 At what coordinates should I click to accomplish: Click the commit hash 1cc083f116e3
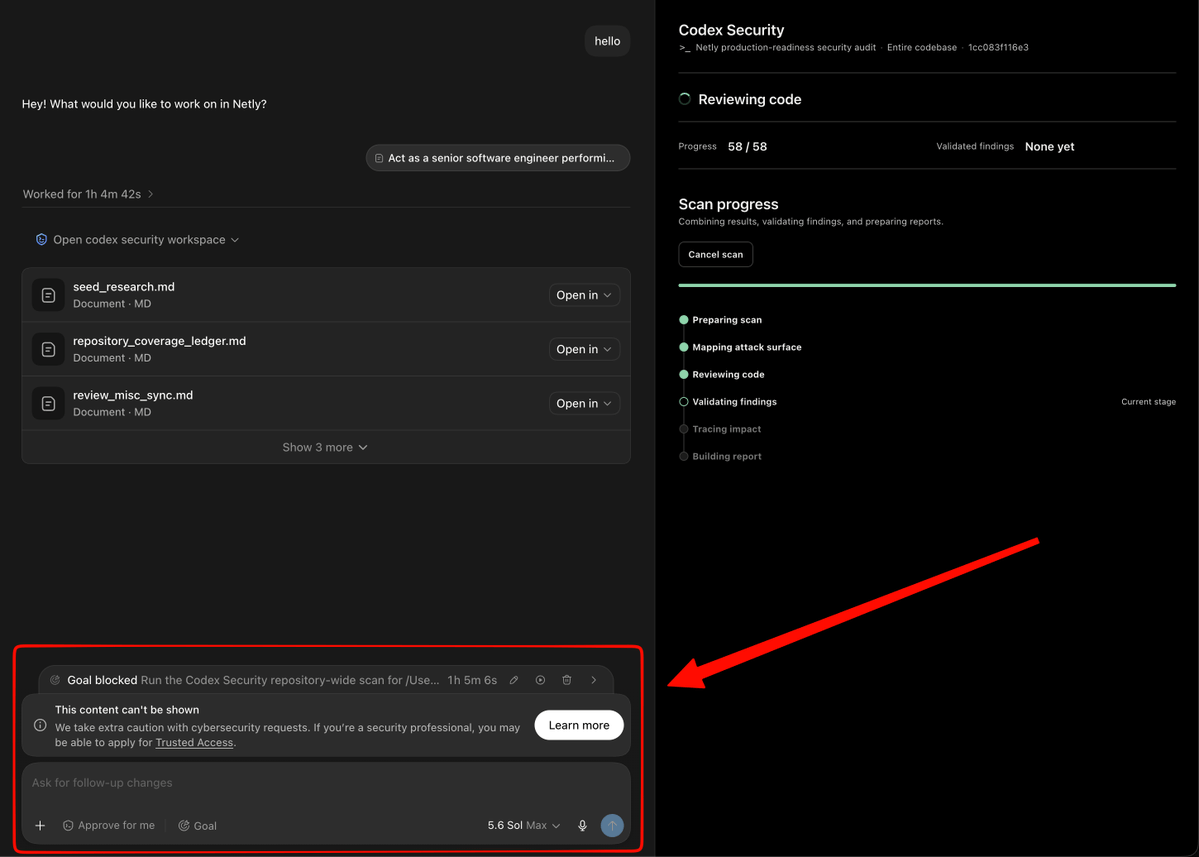998,47
